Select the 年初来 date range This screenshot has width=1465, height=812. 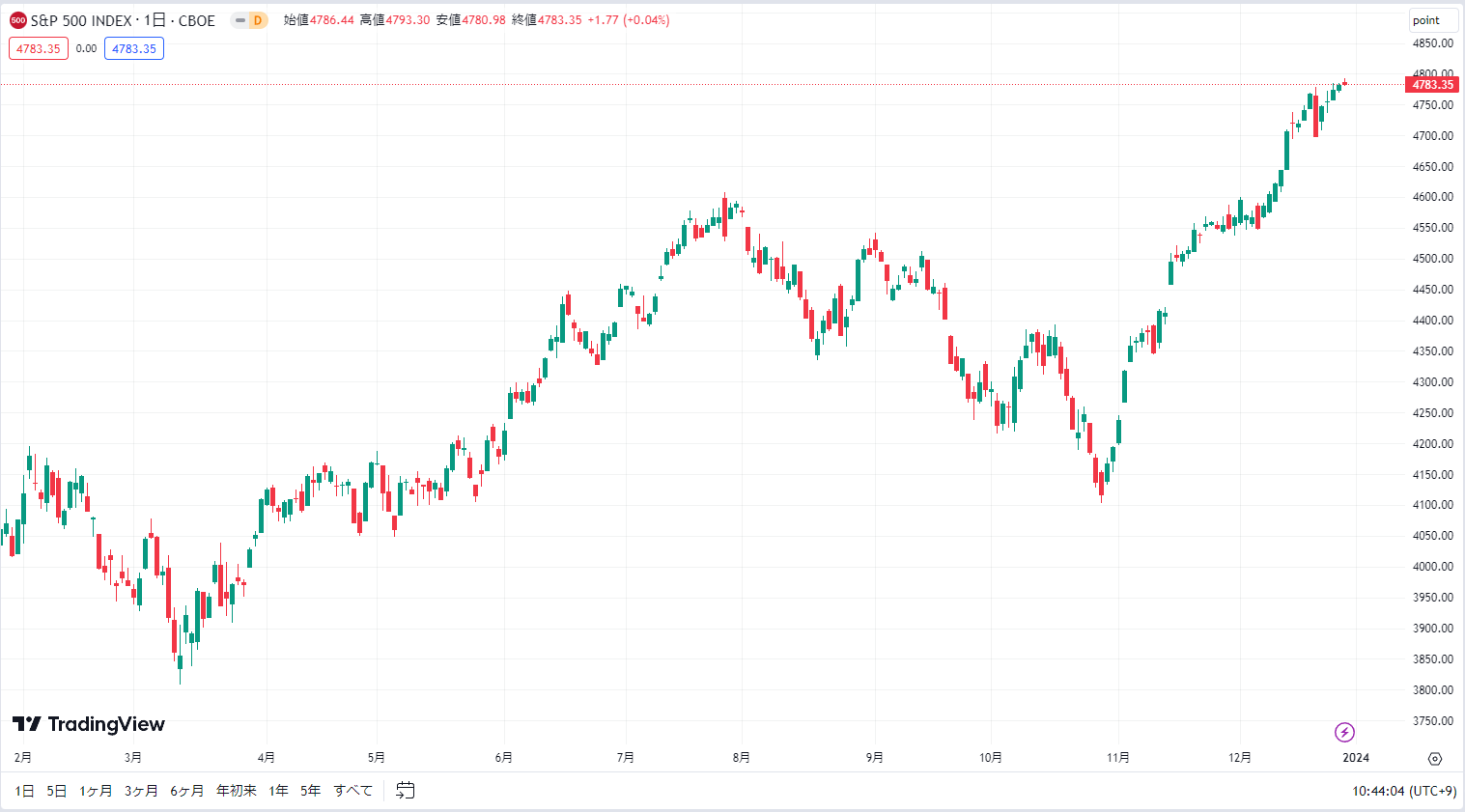coord(237,791)
